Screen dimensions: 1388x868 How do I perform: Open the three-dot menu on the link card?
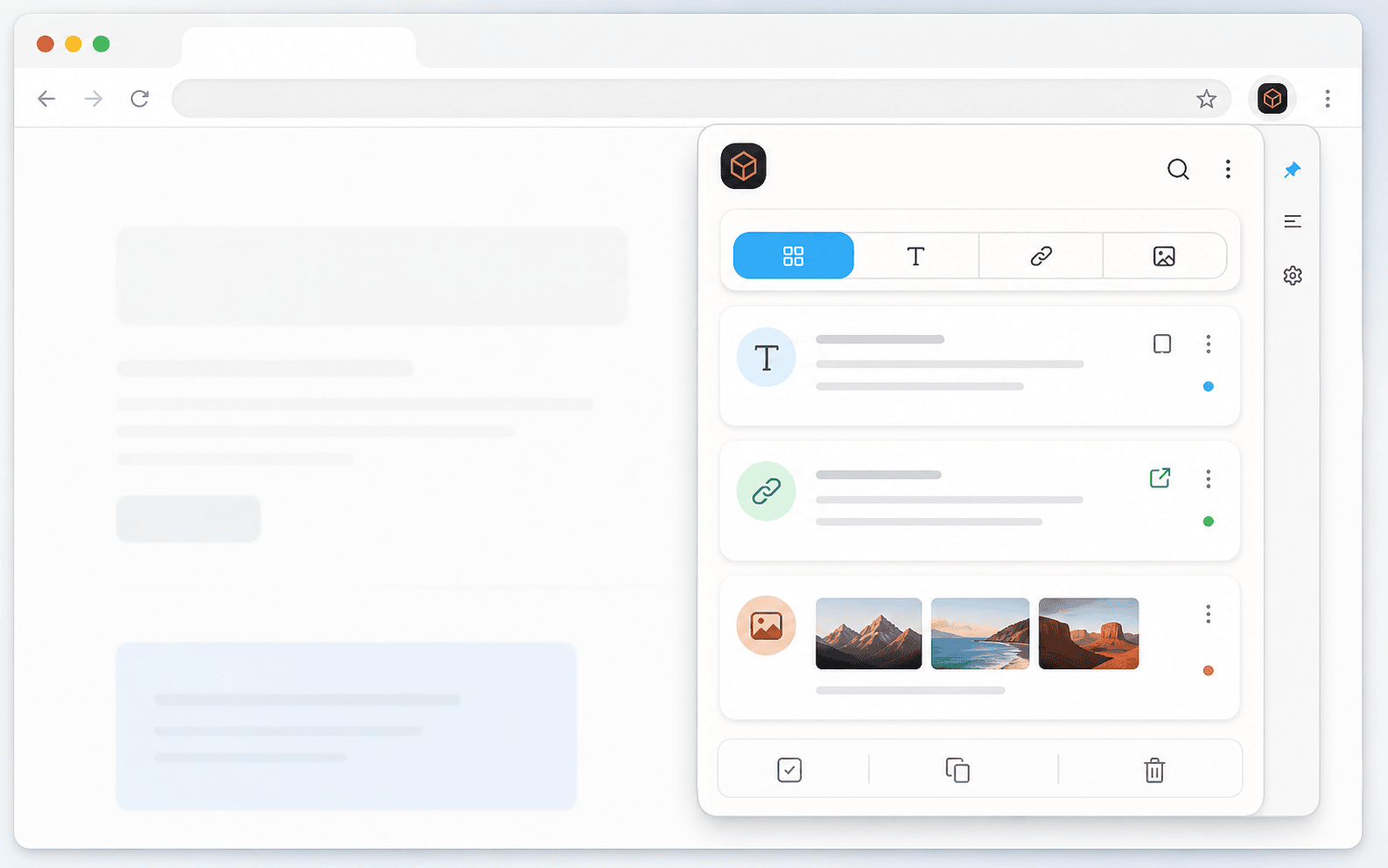(x=1209, y=479)
